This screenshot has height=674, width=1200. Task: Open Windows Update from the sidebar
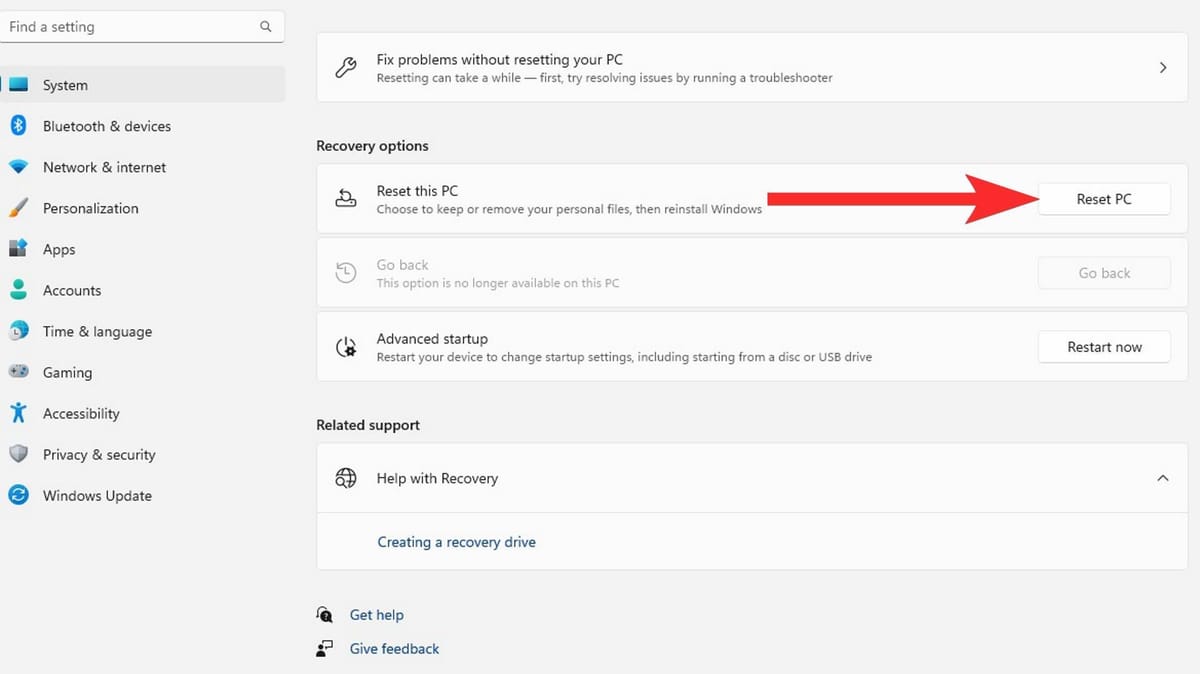(x=97, y=495)
